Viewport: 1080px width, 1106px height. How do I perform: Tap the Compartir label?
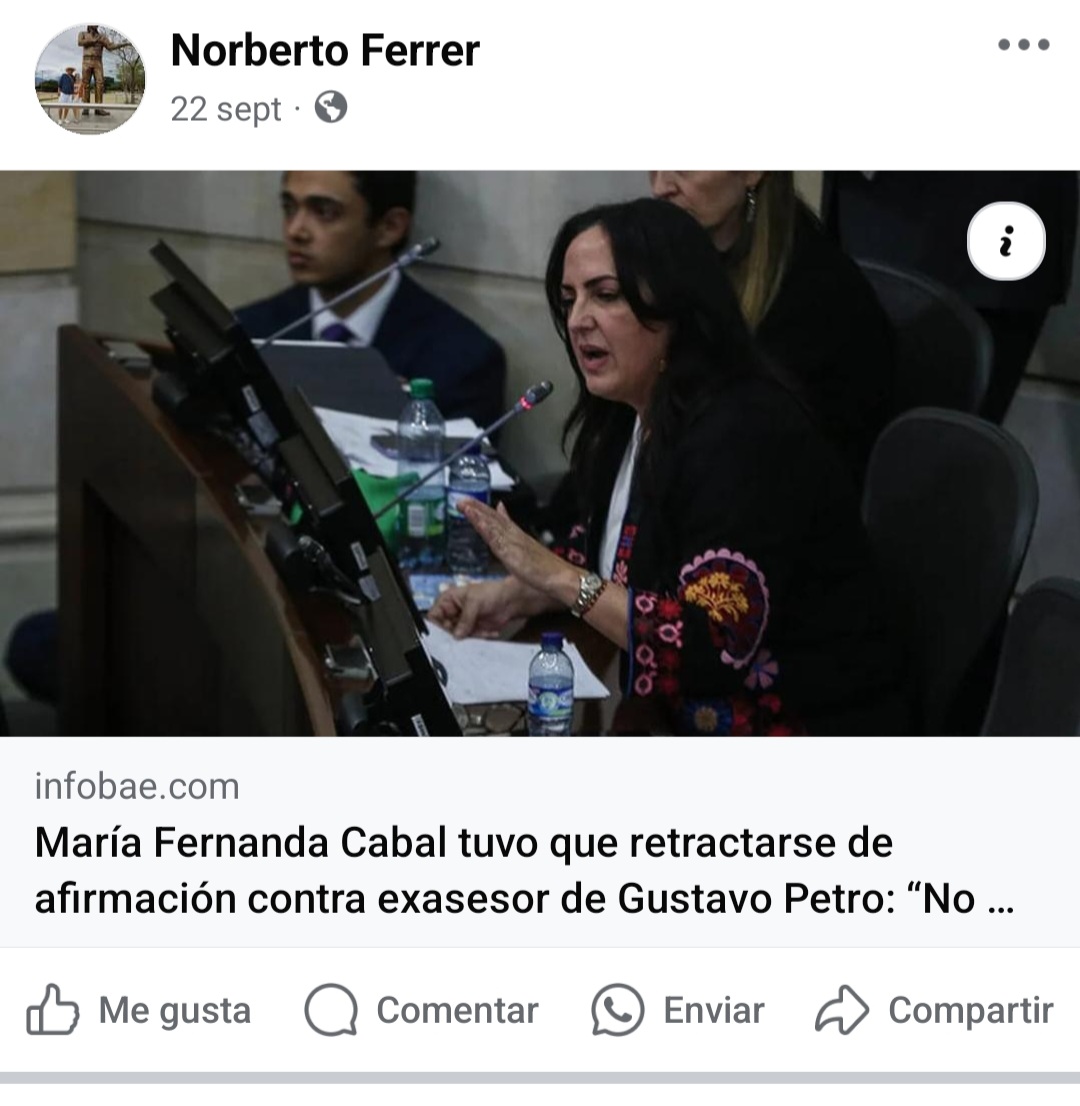971,1010
